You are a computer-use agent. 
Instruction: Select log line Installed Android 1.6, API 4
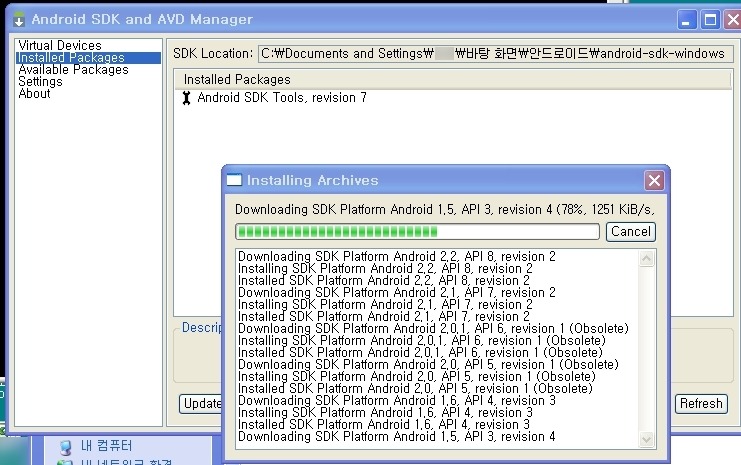(384, 425)
